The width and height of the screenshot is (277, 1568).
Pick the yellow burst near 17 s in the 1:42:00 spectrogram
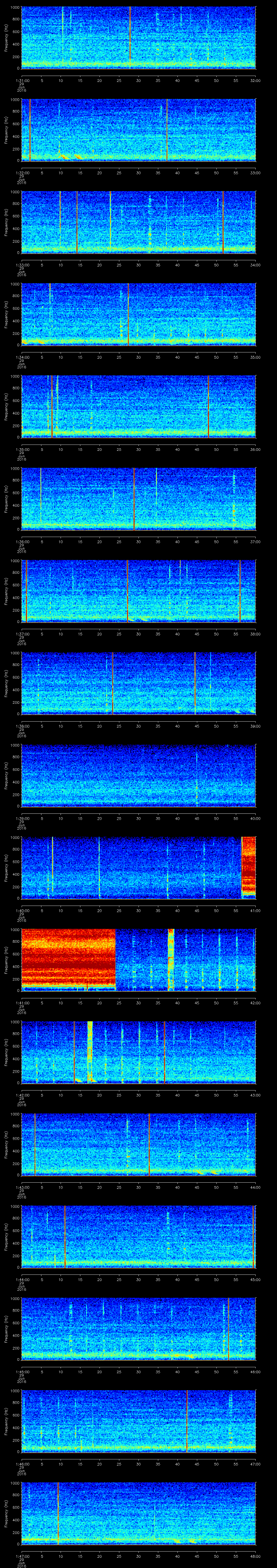click(90, 1052)
